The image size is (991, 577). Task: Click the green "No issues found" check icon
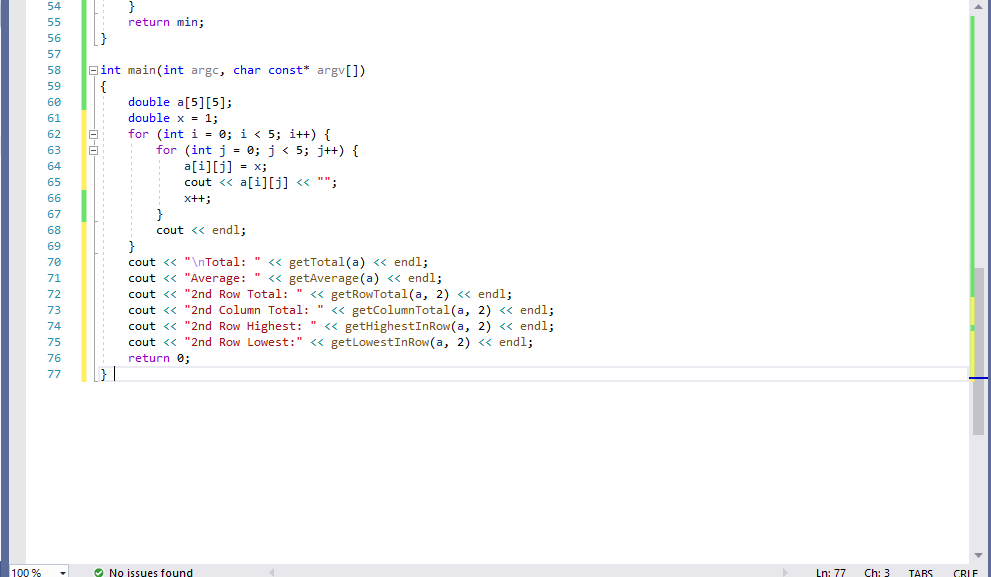[x=98, y=572]
